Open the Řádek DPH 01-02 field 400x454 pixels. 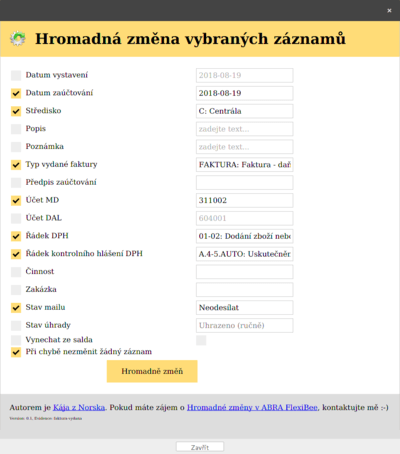coord(245,236)
